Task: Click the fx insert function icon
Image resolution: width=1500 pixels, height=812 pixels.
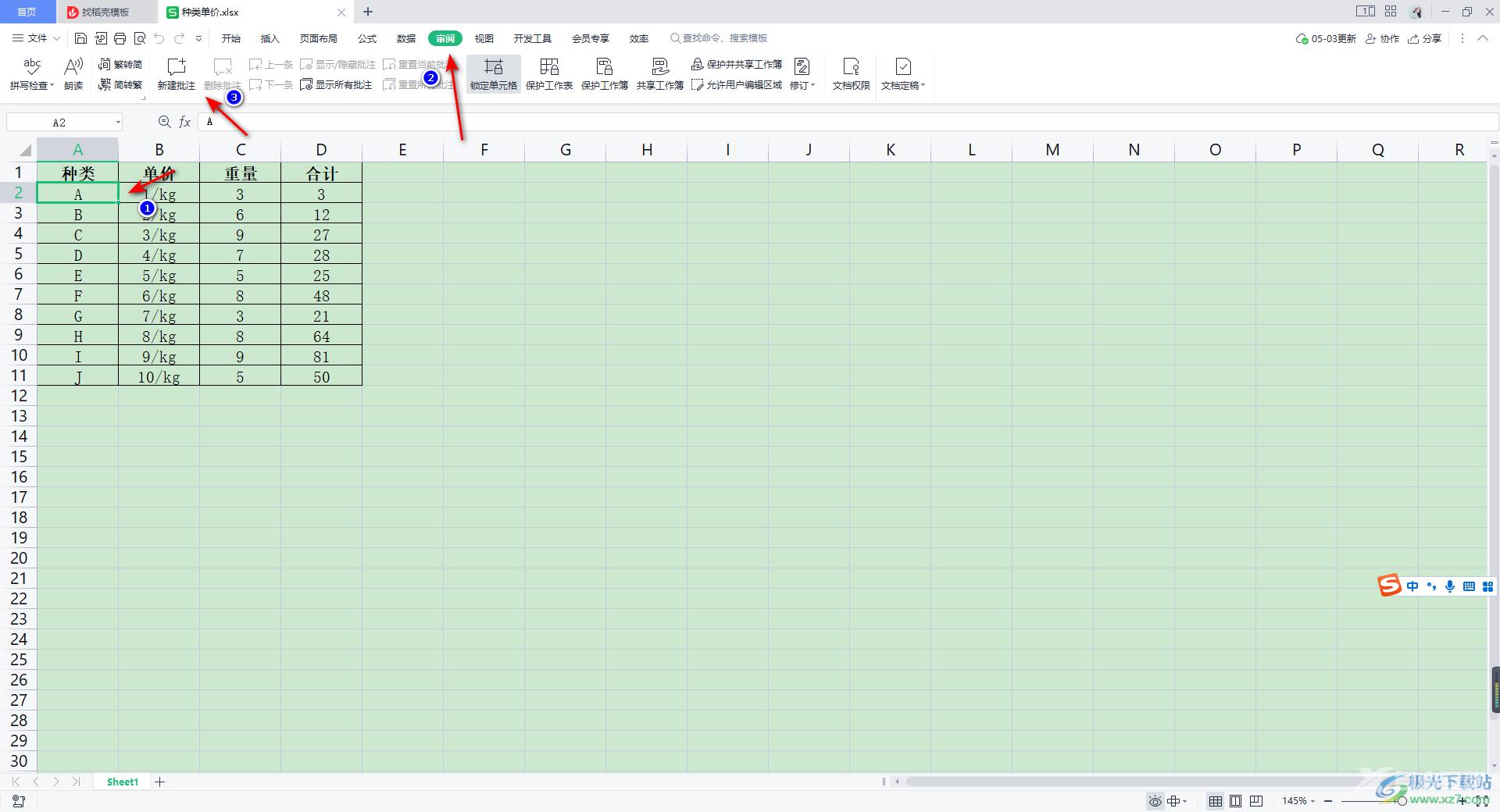Action: click(185, 122)
